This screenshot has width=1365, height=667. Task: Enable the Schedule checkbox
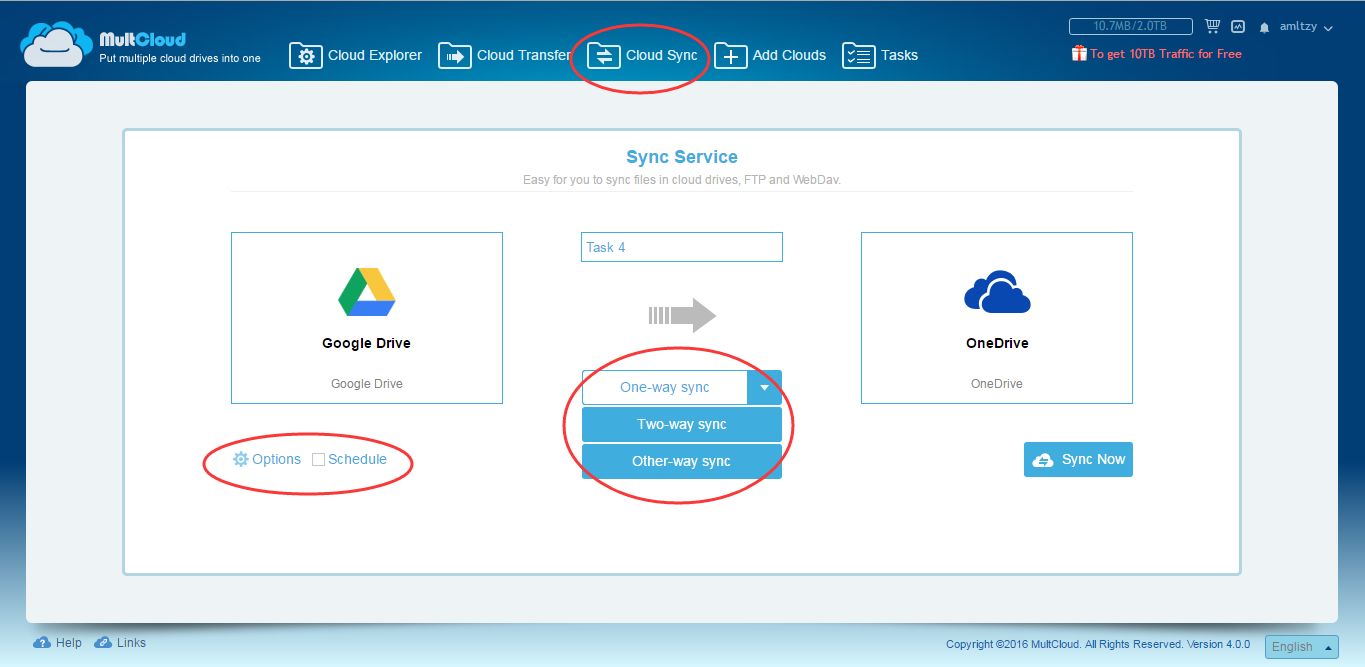coord(319,460)
